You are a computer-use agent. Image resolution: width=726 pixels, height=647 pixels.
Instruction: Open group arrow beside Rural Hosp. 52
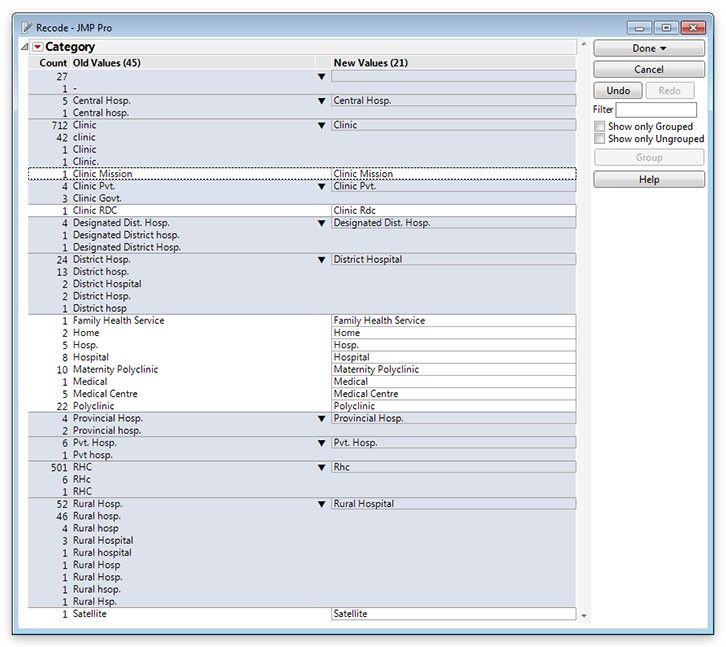[321, 504]
